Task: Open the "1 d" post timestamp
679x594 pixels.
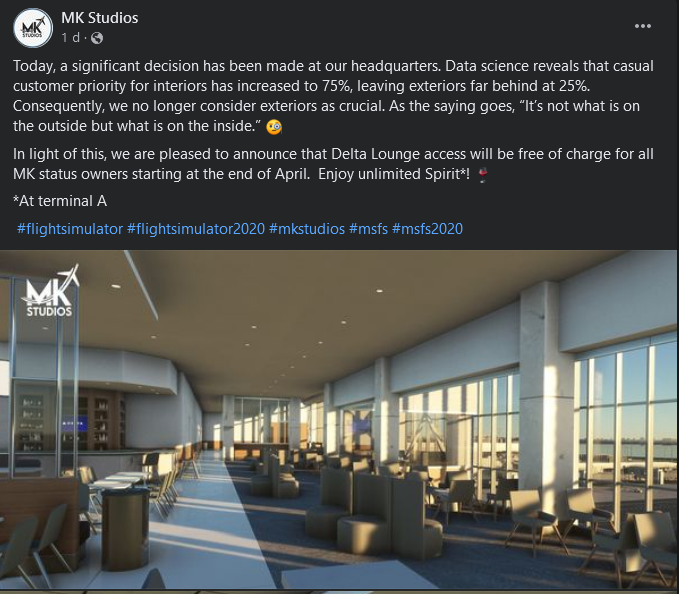Action: [70, 38]
